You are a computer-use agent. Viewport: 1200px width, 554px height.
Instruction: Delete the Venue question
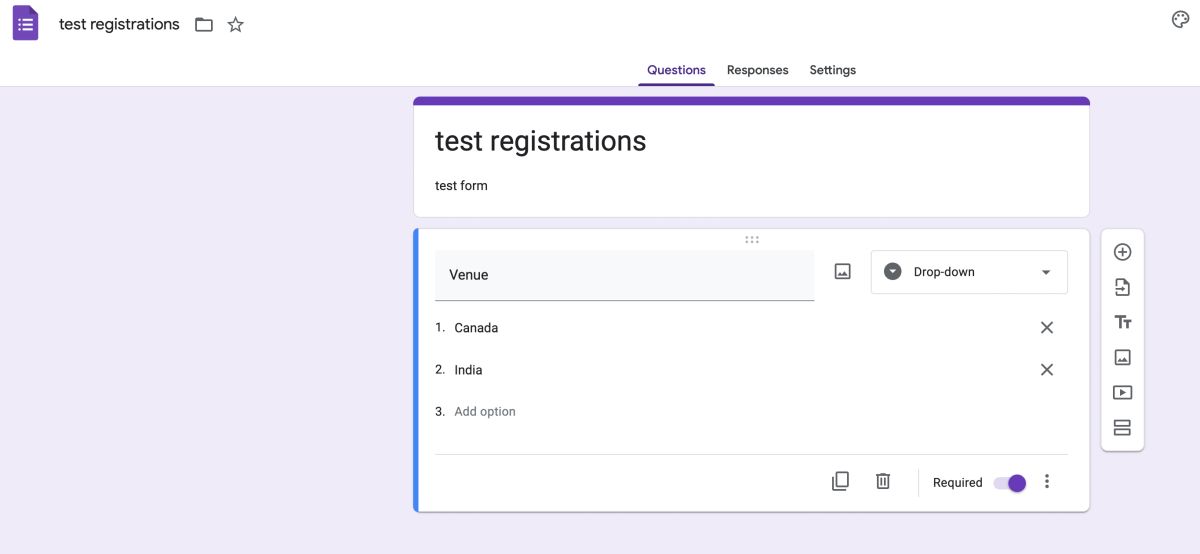883,481
